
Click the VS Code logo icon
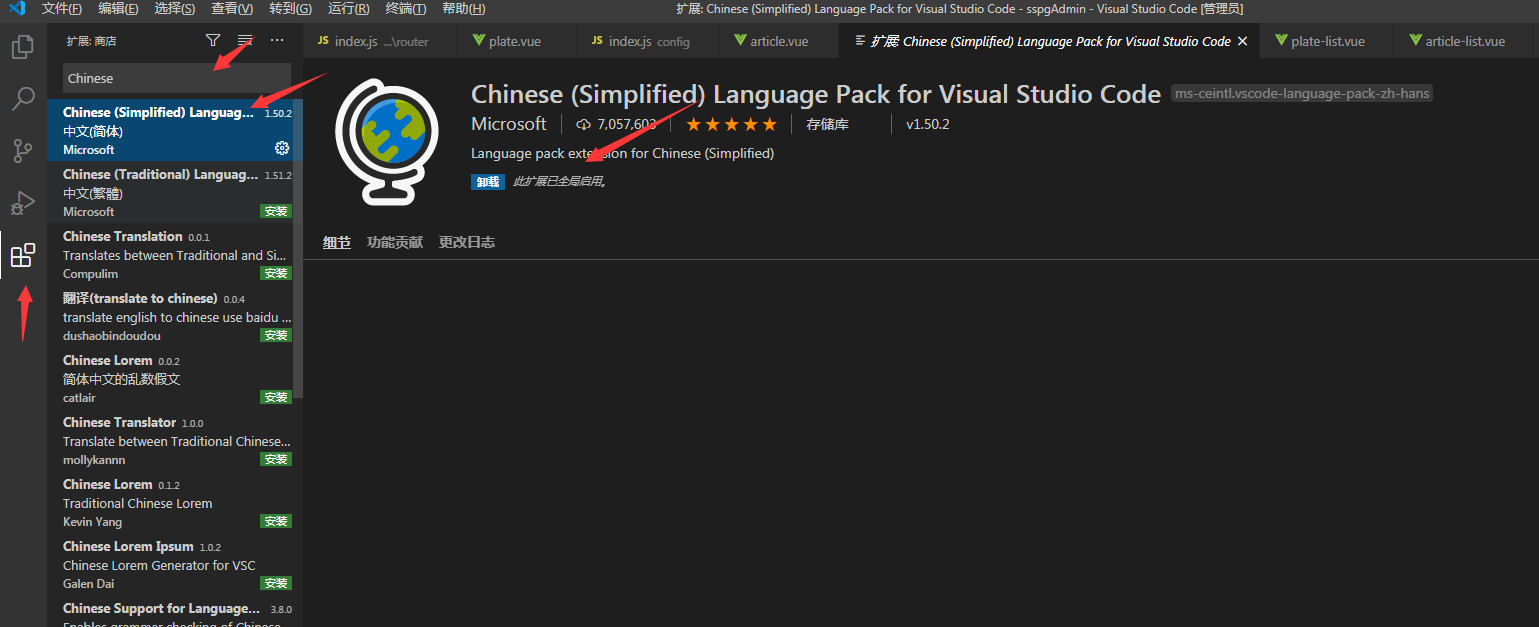(16, 9)
